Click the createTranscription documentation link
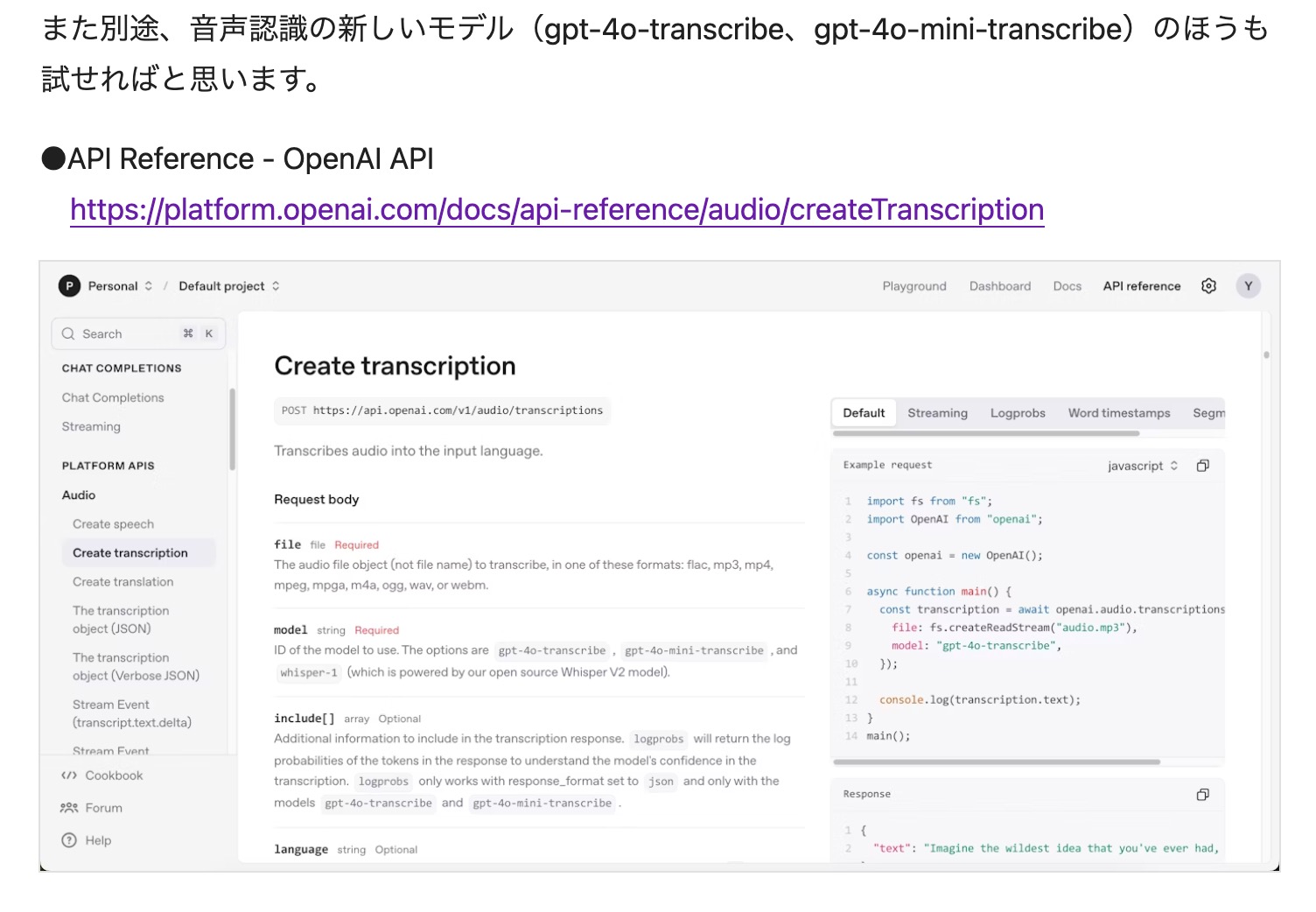The width and height of the screenshot is (1316, 912). (x=556, y=210)
